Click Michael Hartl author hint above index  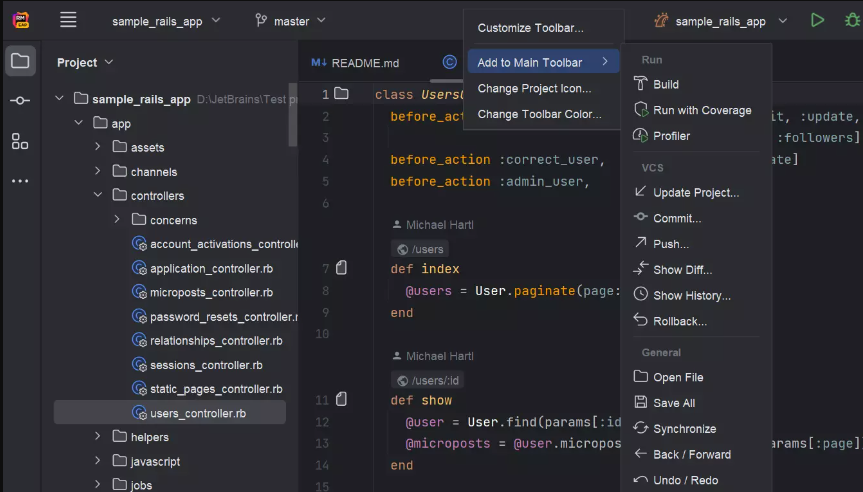pos(439,225)
